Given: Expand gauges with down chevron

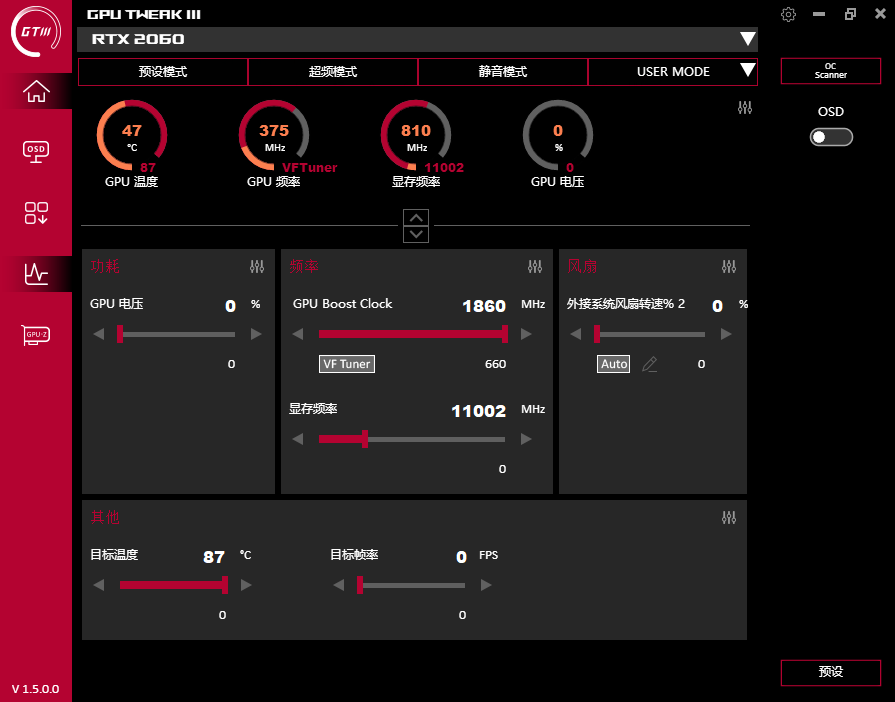Looking at the screenshot, I should click(x=416, y=234).
